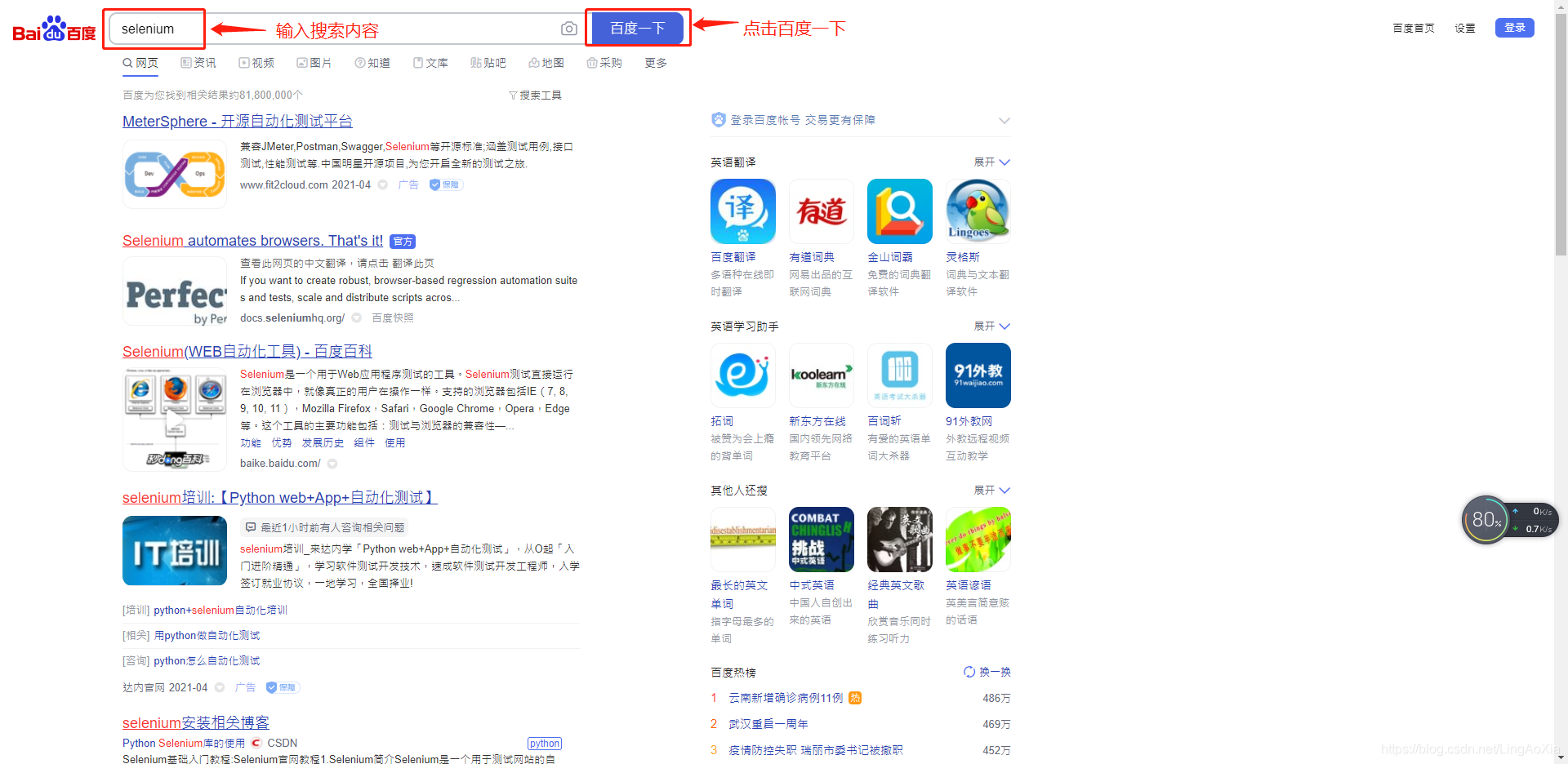
Task: Expand the 其他人还搜 section with 展开
Action: pos(991,491)
